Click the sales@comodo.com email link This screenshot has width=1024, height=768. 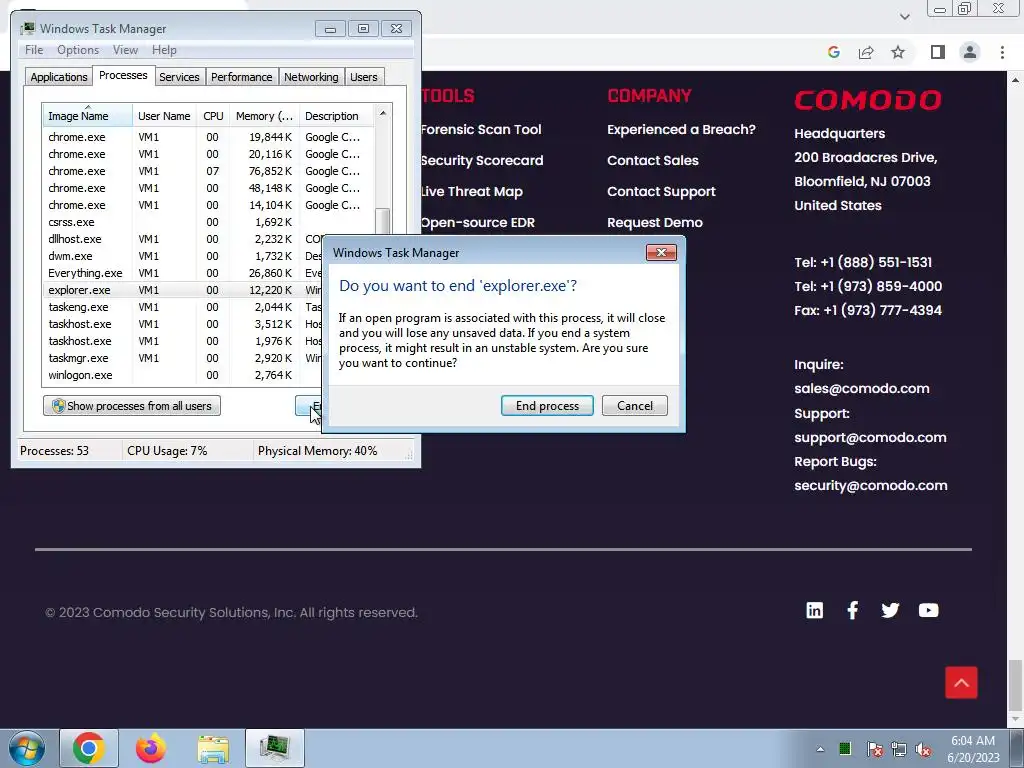pyautogui.click(x=862, y=389)
